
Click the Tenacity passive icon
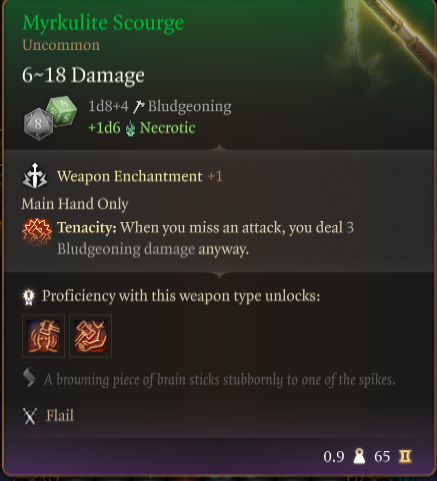37,232
